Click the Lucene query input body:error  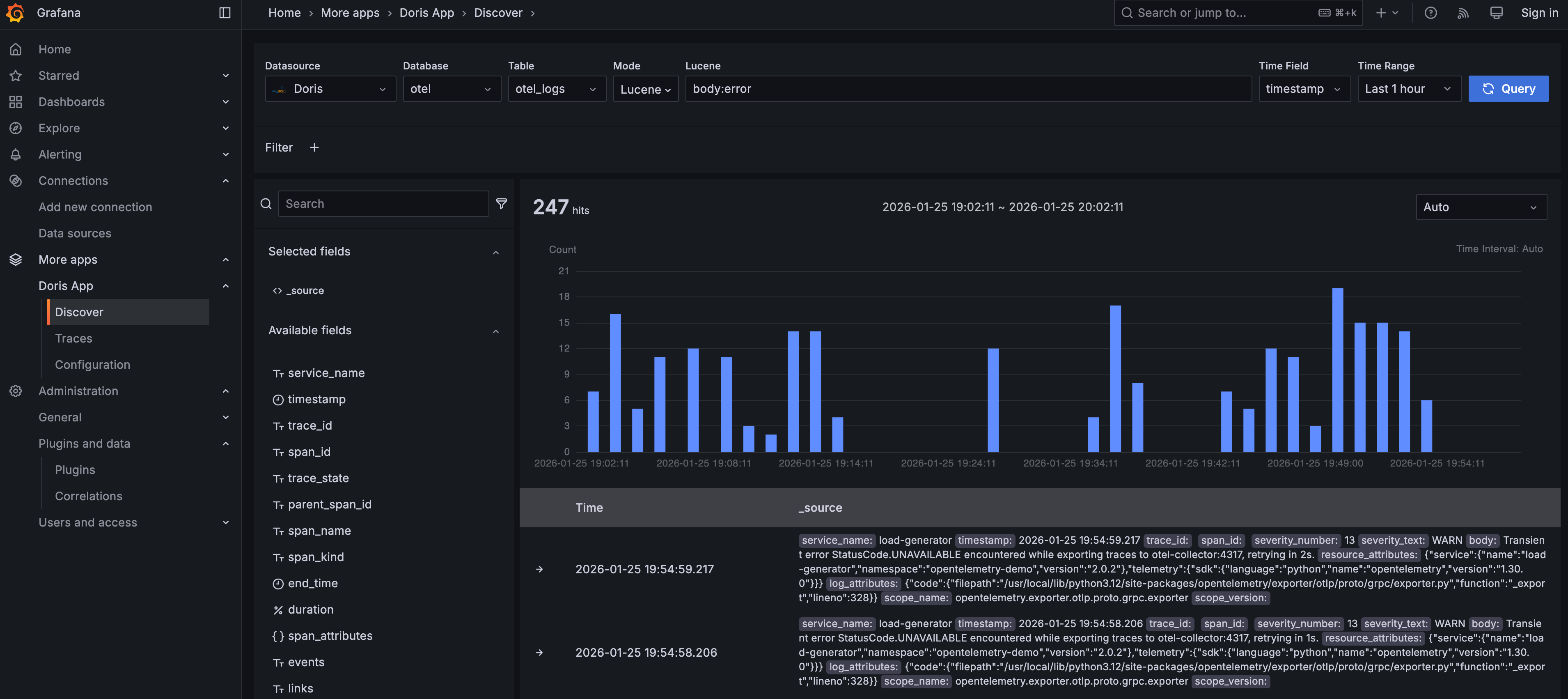click(x=968, y=89)
